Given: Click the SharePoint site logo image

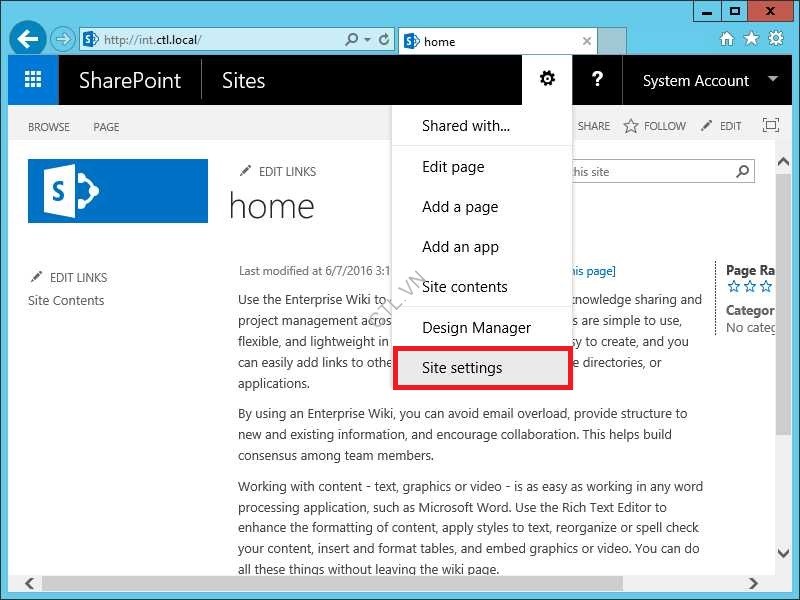Looking at the screenshot, I should (x=118, y=190).
